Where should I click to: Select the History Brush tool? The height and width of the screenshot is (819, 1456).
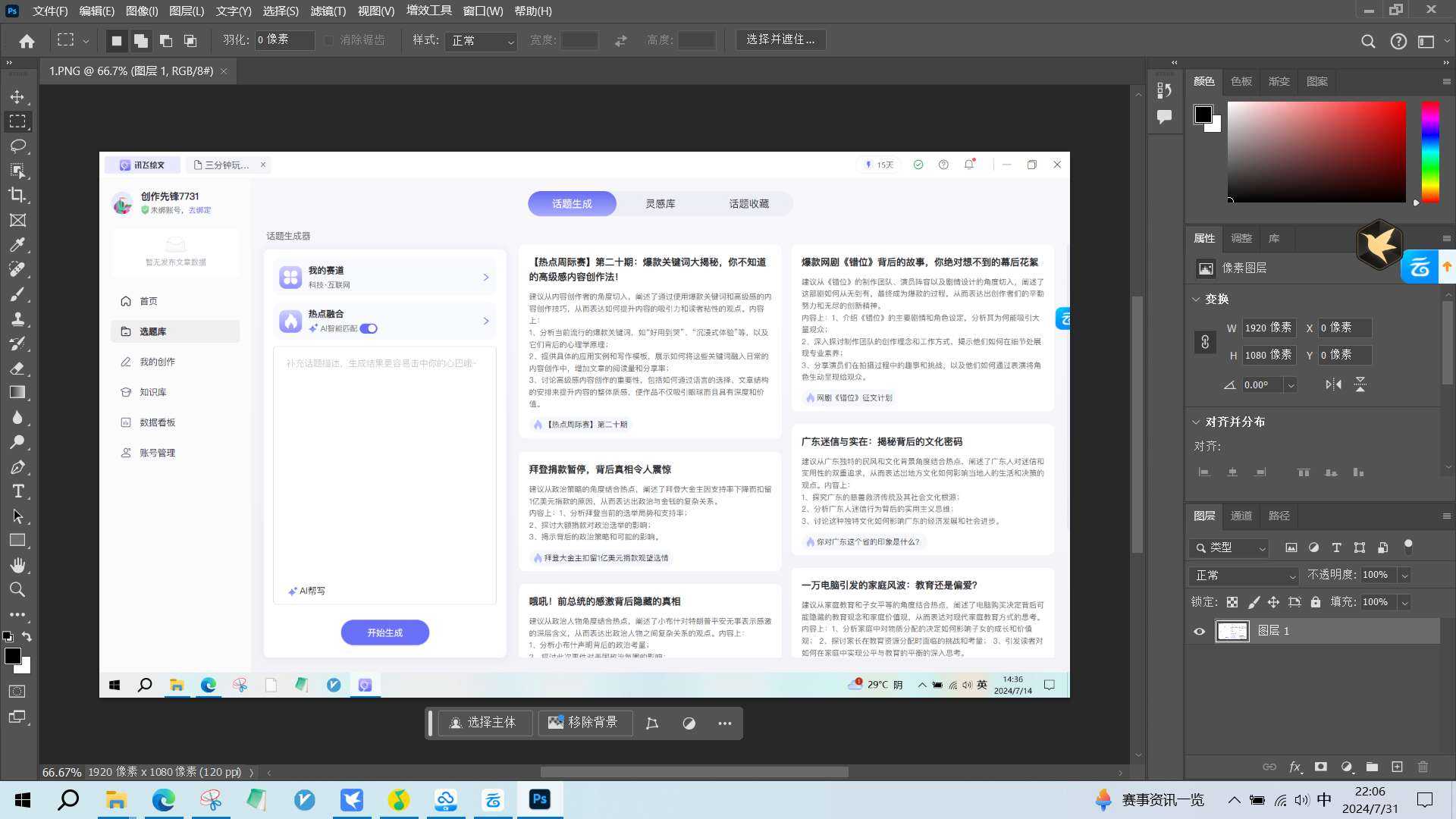pyautogui.click(x=17, y=344)
